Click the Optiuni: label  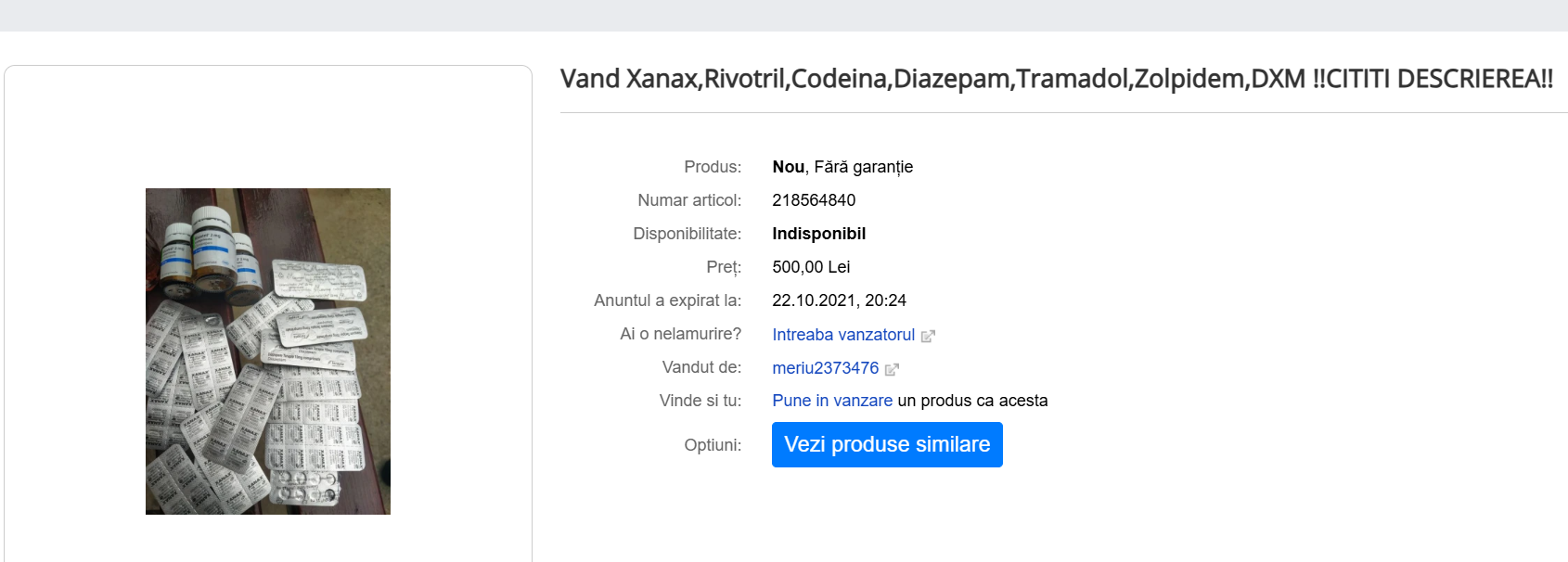point(713,445)
